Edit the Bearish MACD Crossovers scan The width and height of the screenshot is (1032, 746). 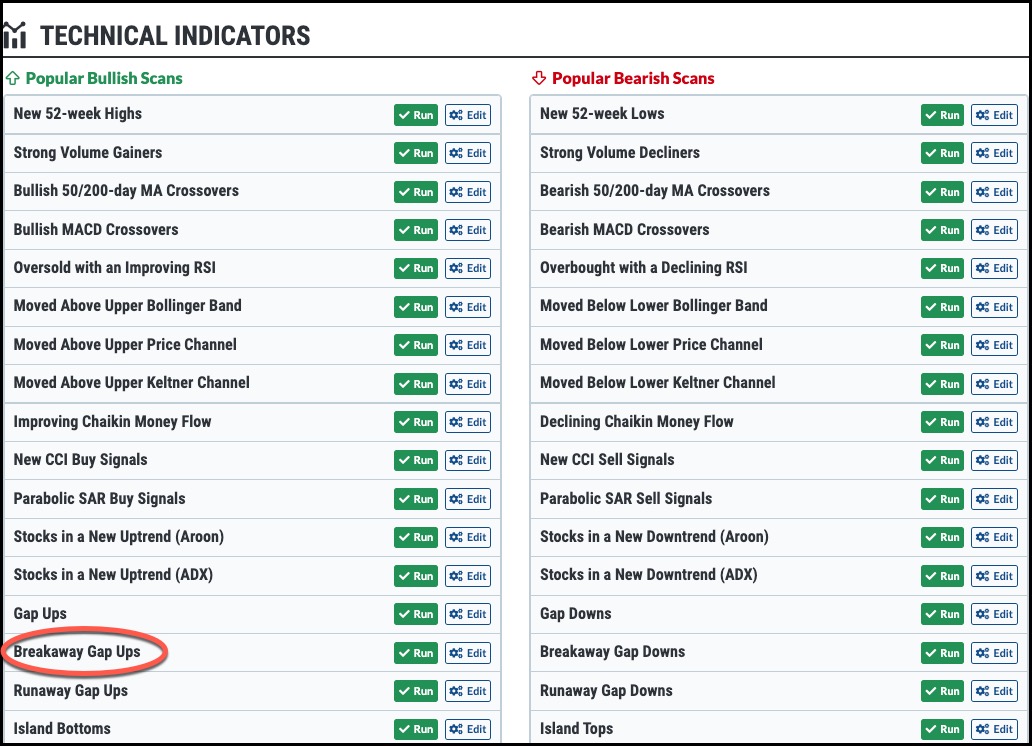pos(994,230)
